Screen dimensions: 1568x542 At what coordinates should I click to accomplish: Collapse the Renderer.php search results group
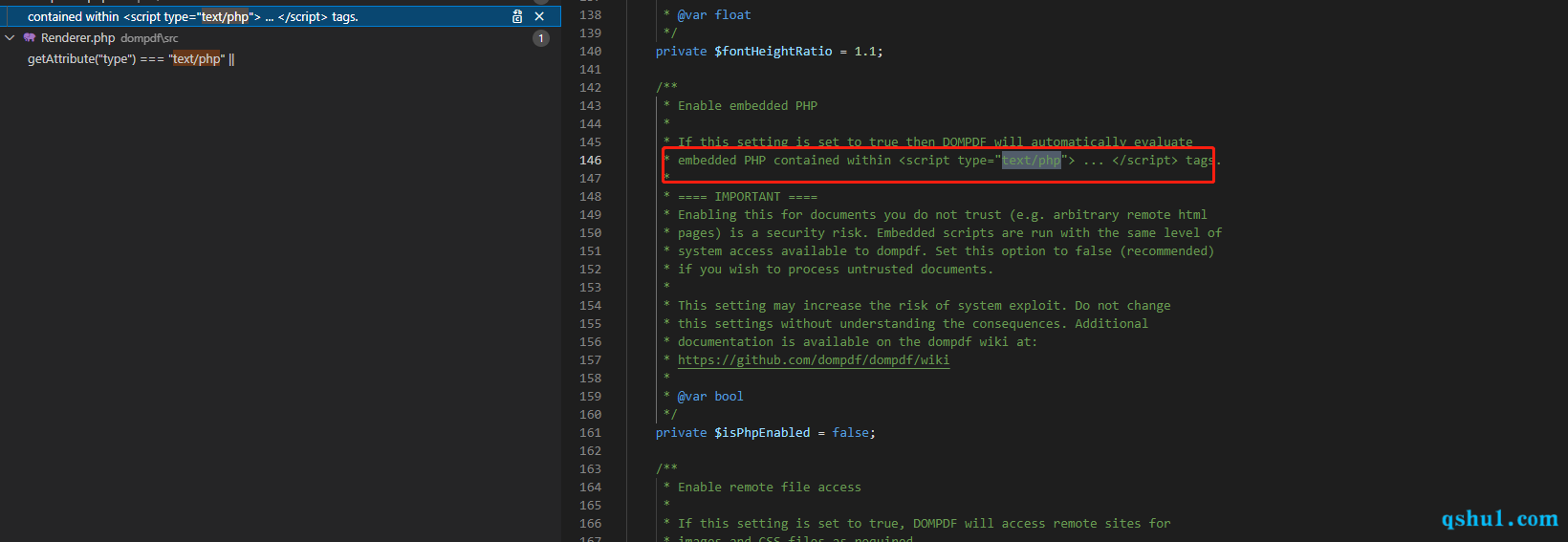point(10,38)
